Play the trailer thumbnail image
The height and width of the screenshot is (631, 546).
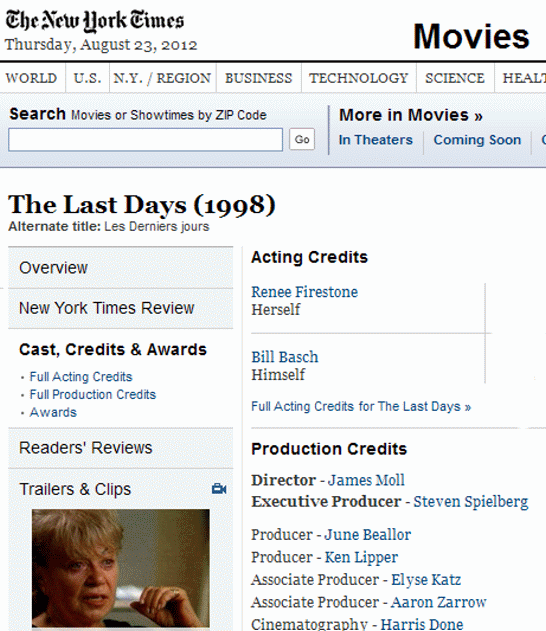click(x=121, y=568)
